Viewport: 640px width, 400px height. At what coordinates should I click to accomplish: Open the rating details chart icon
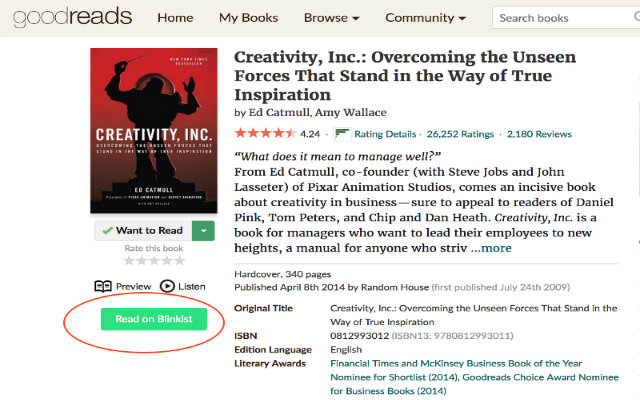point(341,133)
